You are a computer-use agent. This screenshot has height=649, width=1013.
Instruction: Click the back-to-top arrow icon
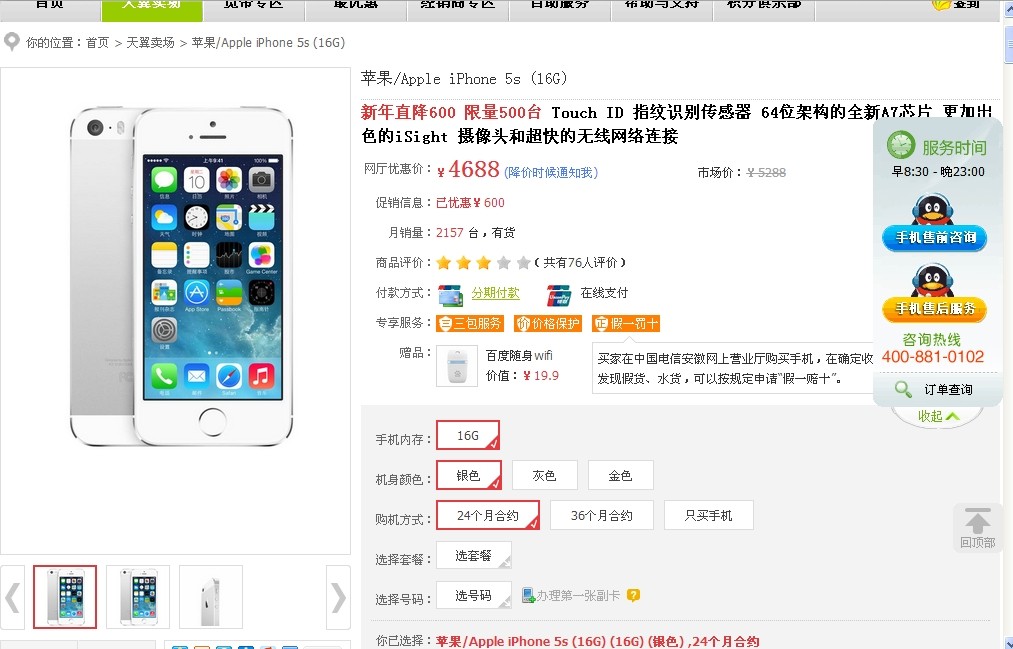(x=977, y=521)
